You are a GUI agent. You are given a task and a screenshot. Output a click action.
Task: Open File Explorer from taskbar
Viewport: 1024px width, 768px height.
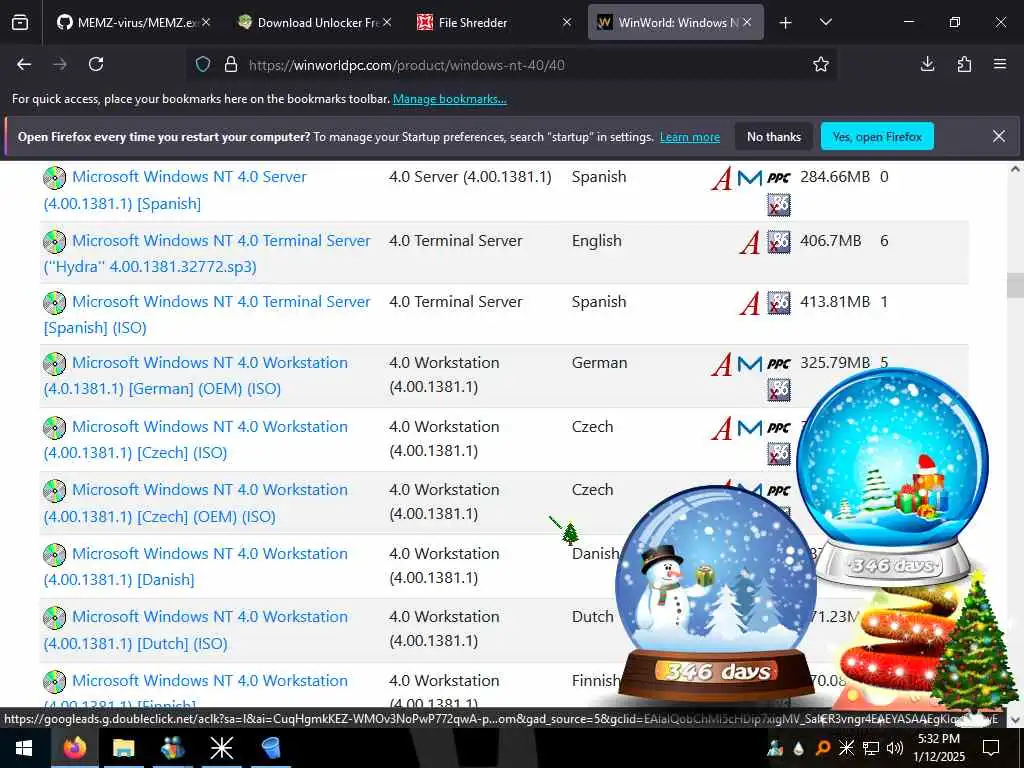point(123,748)
